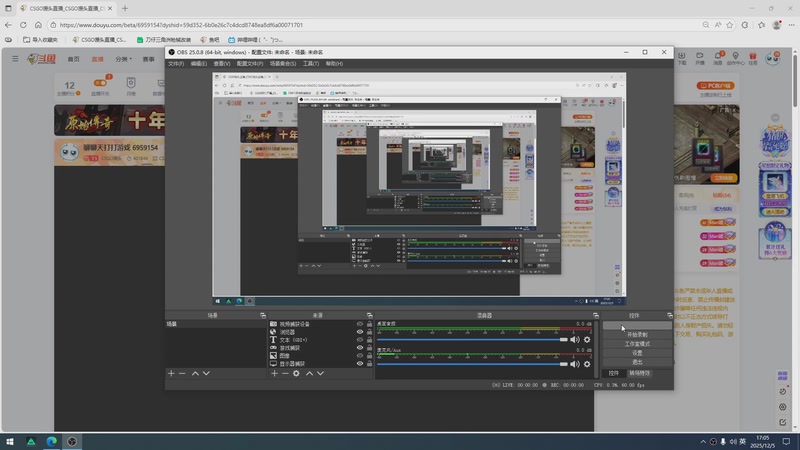This screenshot has height=450, width=800.
Task: Open desktop audio settings gear
Action: pyautogui.click(x=587, y=340)
